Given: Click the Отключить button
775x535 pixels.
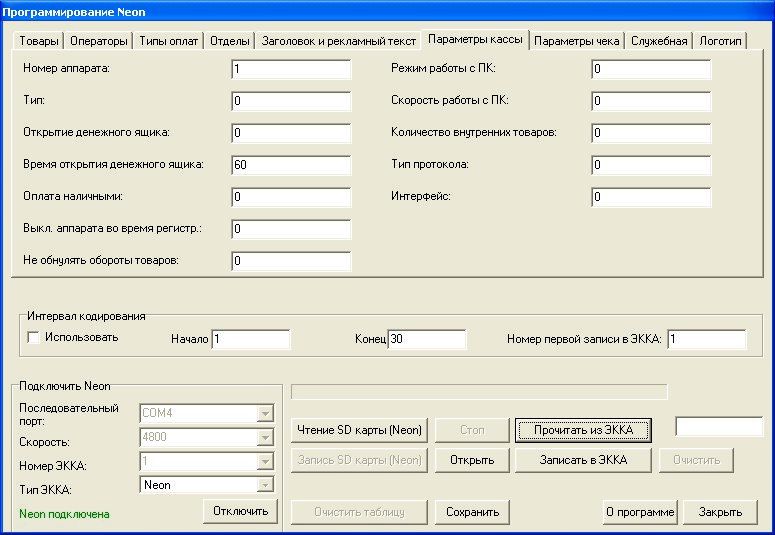Looking at the screenshot, I should click(240, 511).
